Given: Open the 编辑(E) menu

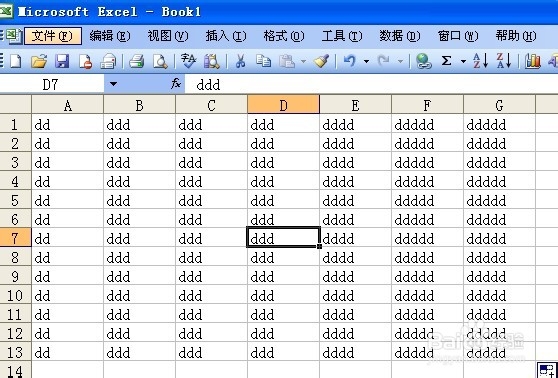Looking at the screenshot, I should (x=110, y=36).
